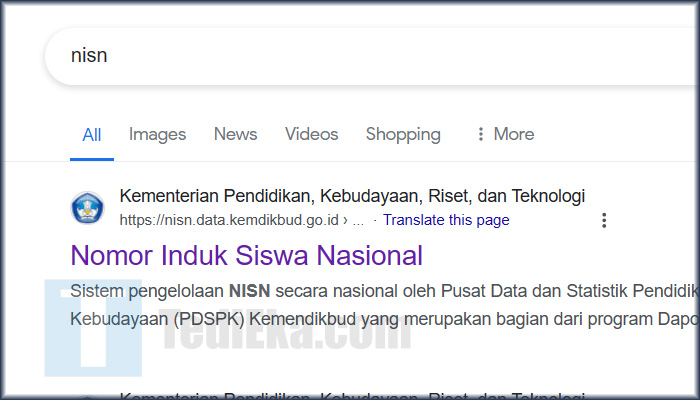
Task: Open the News results tab
Action: 236,134
